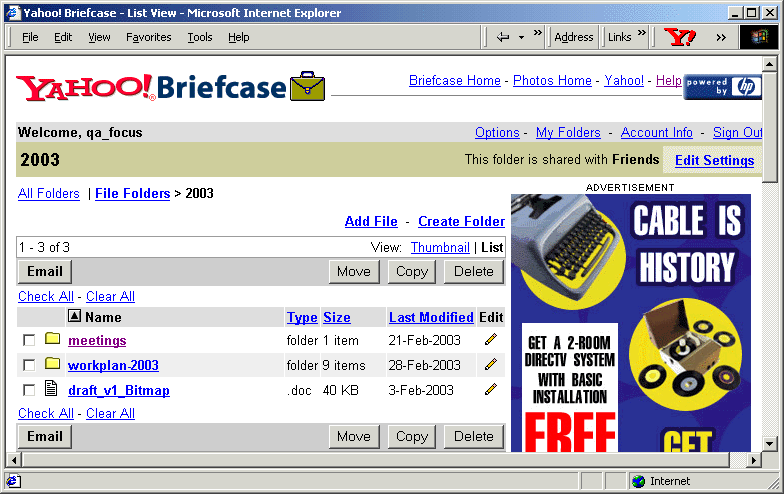Click the workplan-2003 folder icon
Image resolution: width=784 pixels, height=494 pixels.
point(52,364)
